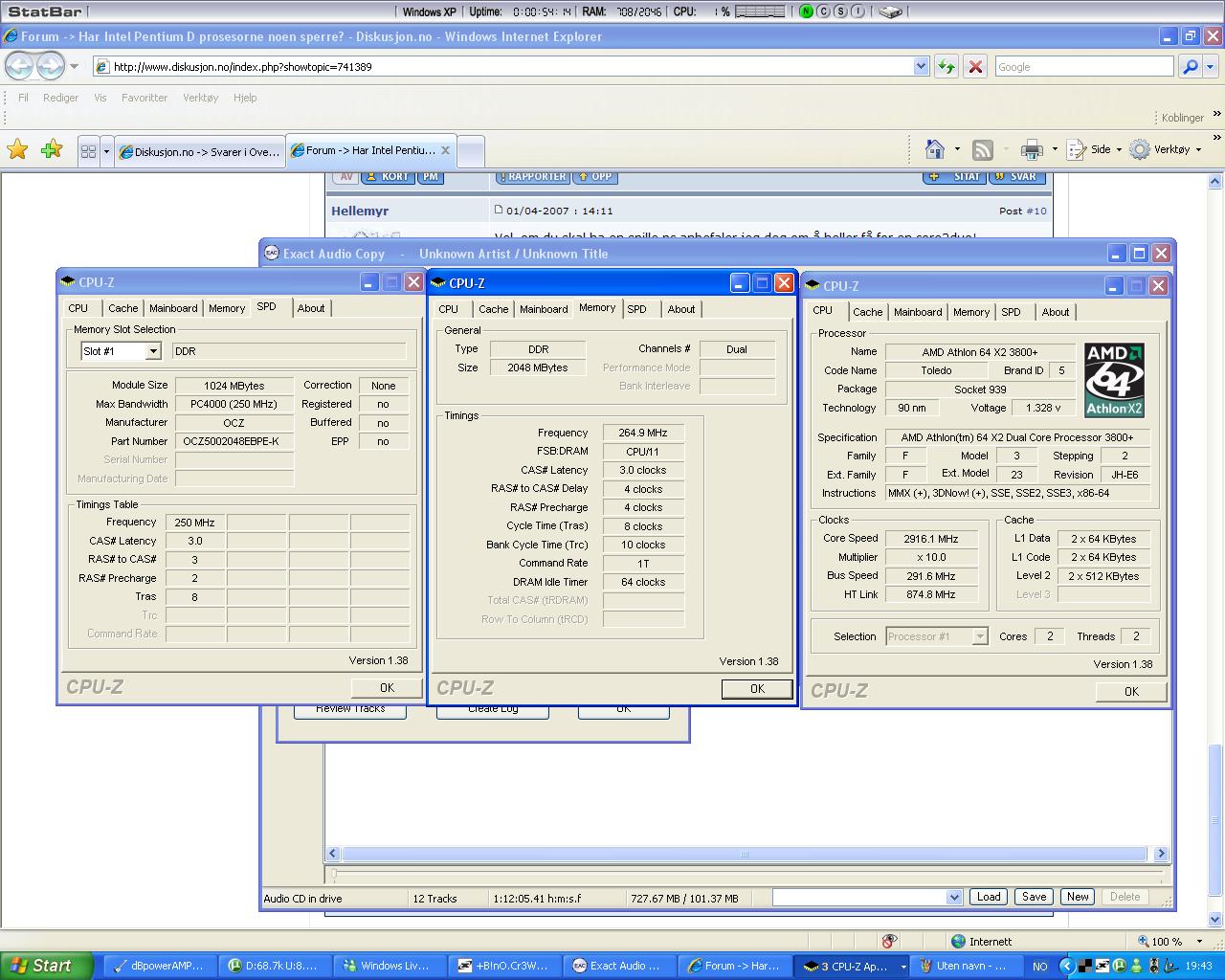The image size is (1225, 980).
Task: Close the Forum tab with its X
Action: [445, 150]
